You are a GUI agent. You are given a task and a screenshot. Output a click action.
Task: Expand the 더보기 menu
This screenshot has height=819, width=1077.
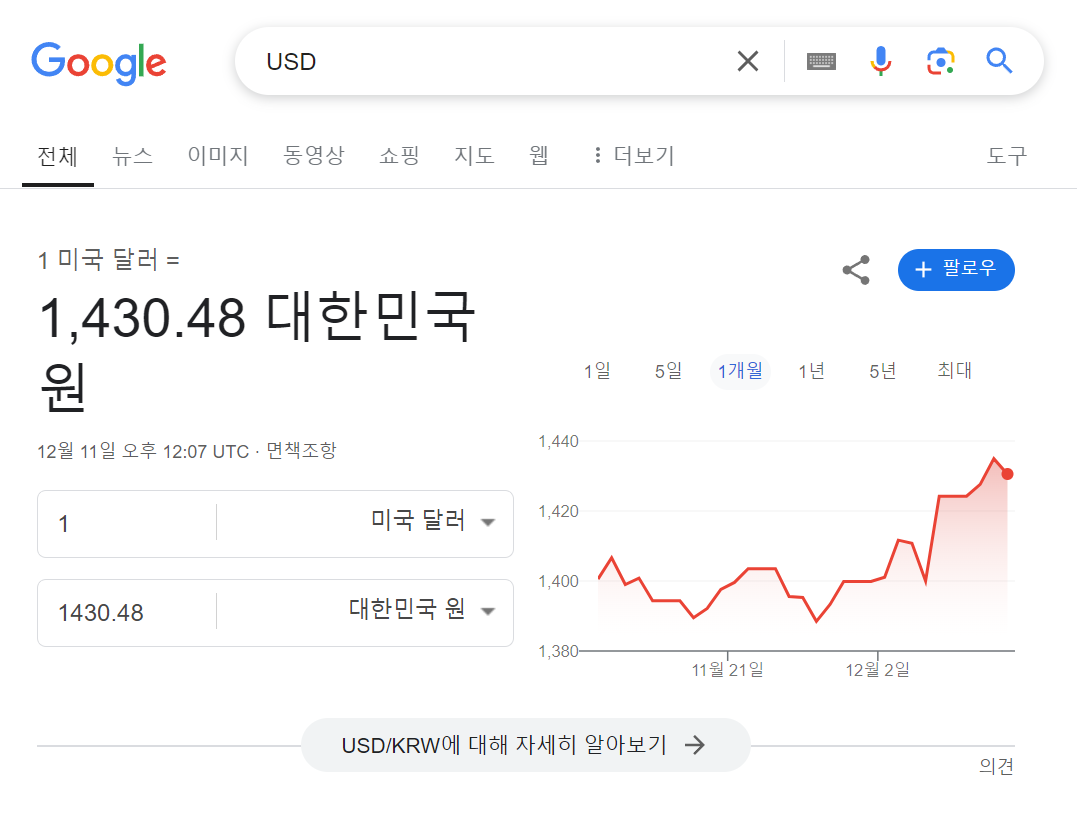634,156
